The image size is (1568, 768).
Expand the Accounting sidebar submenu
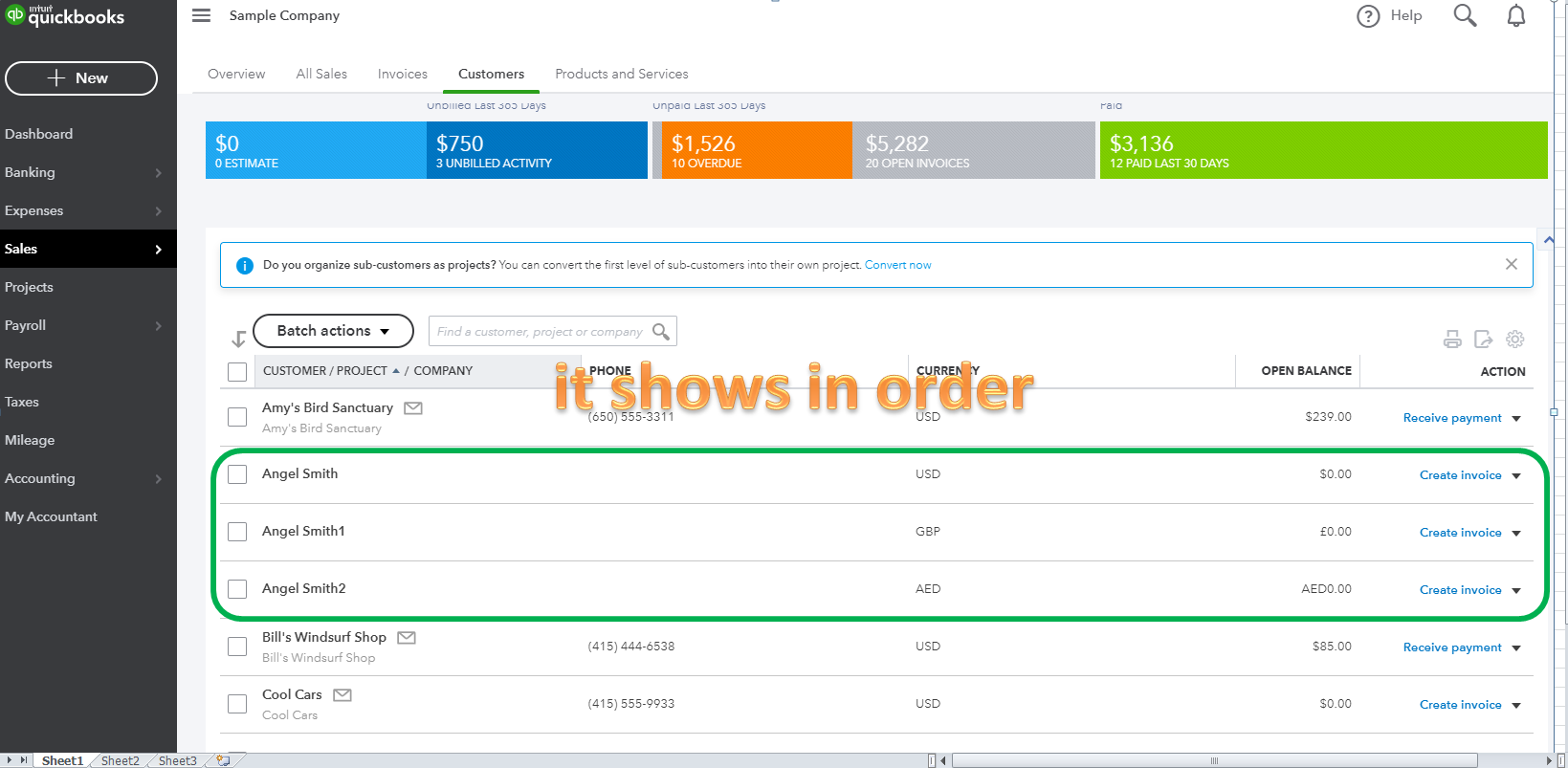click(x=159, y=479)
